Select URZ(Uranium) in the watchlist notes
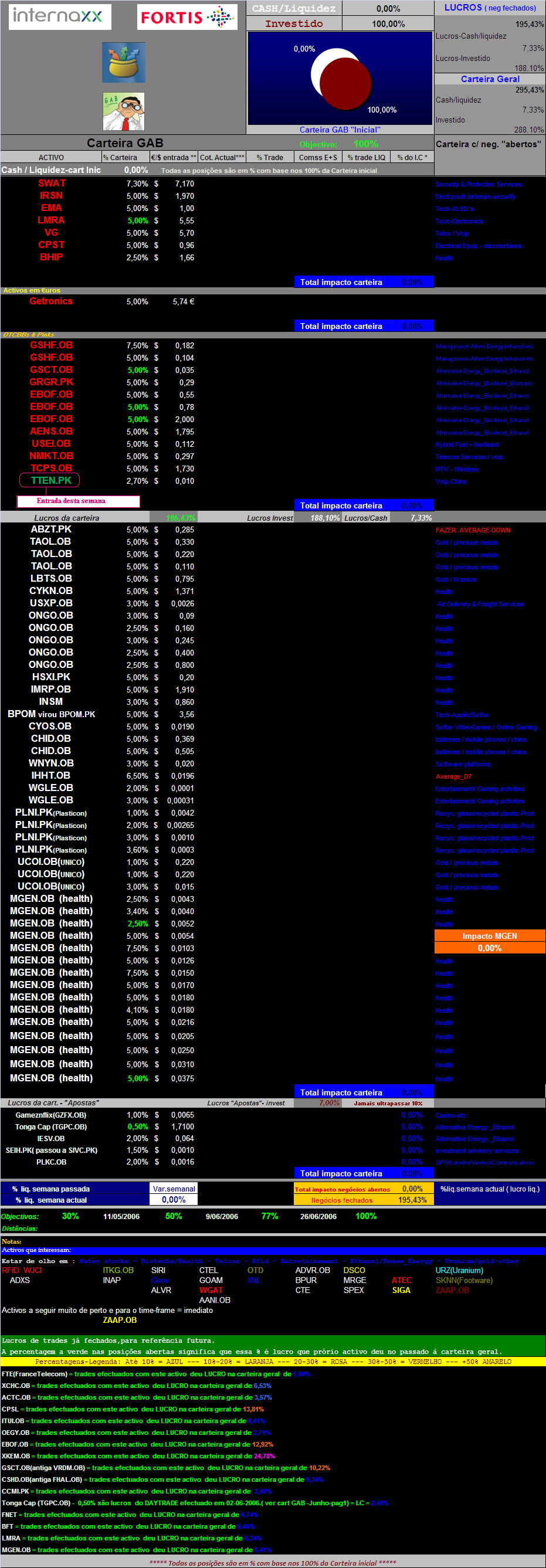546x1568 pixels. point(460,1270)
